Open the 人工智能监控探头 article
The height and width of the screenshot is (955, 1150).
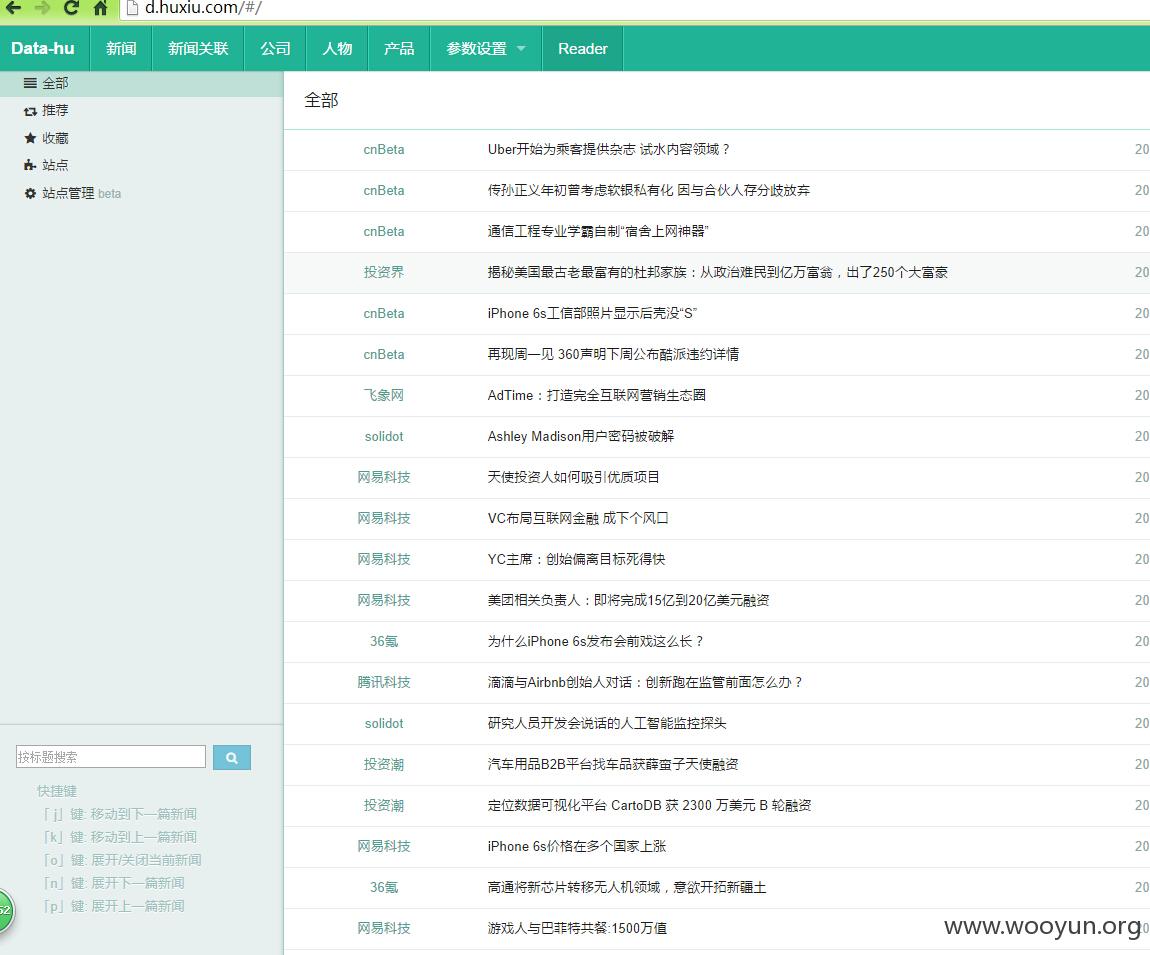(607, 724)
